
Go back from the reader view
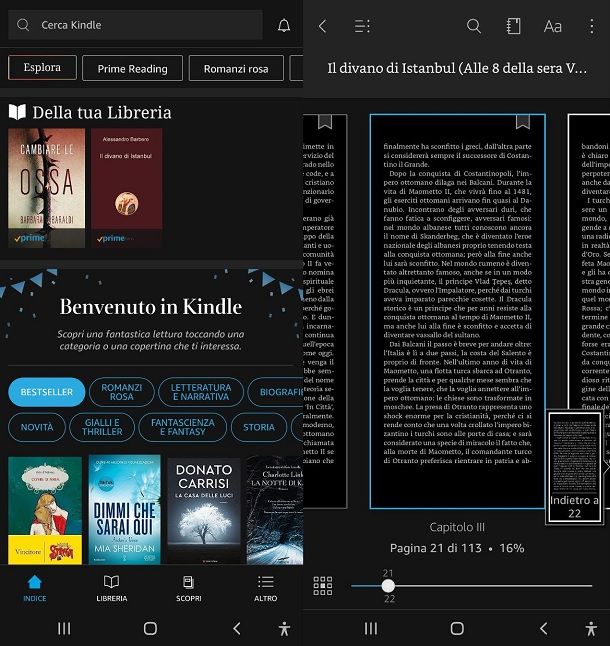coord(323,26)
